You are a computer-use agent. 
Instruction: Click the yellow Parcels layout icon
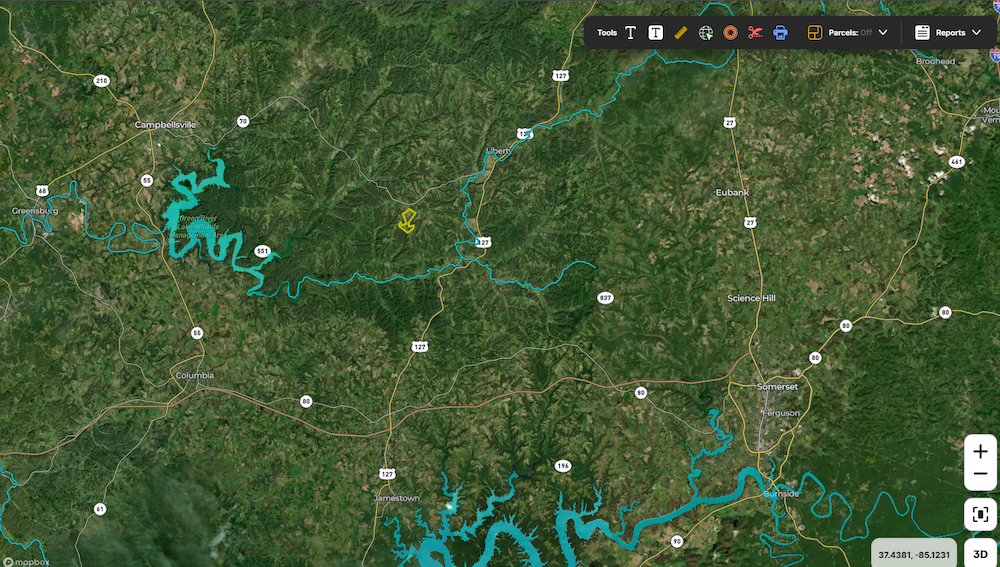click(x=814, y=33)
